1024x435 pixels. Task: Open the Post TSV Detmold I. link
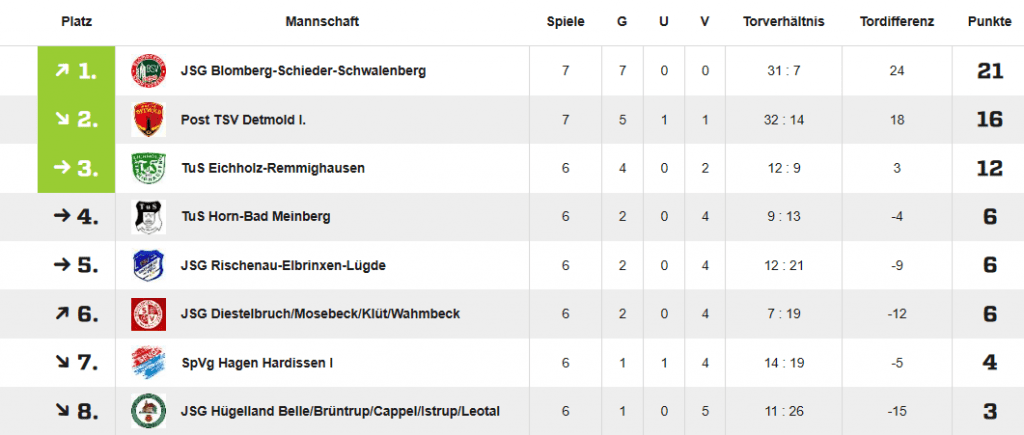pyautogui.click(x=244, y=120)
